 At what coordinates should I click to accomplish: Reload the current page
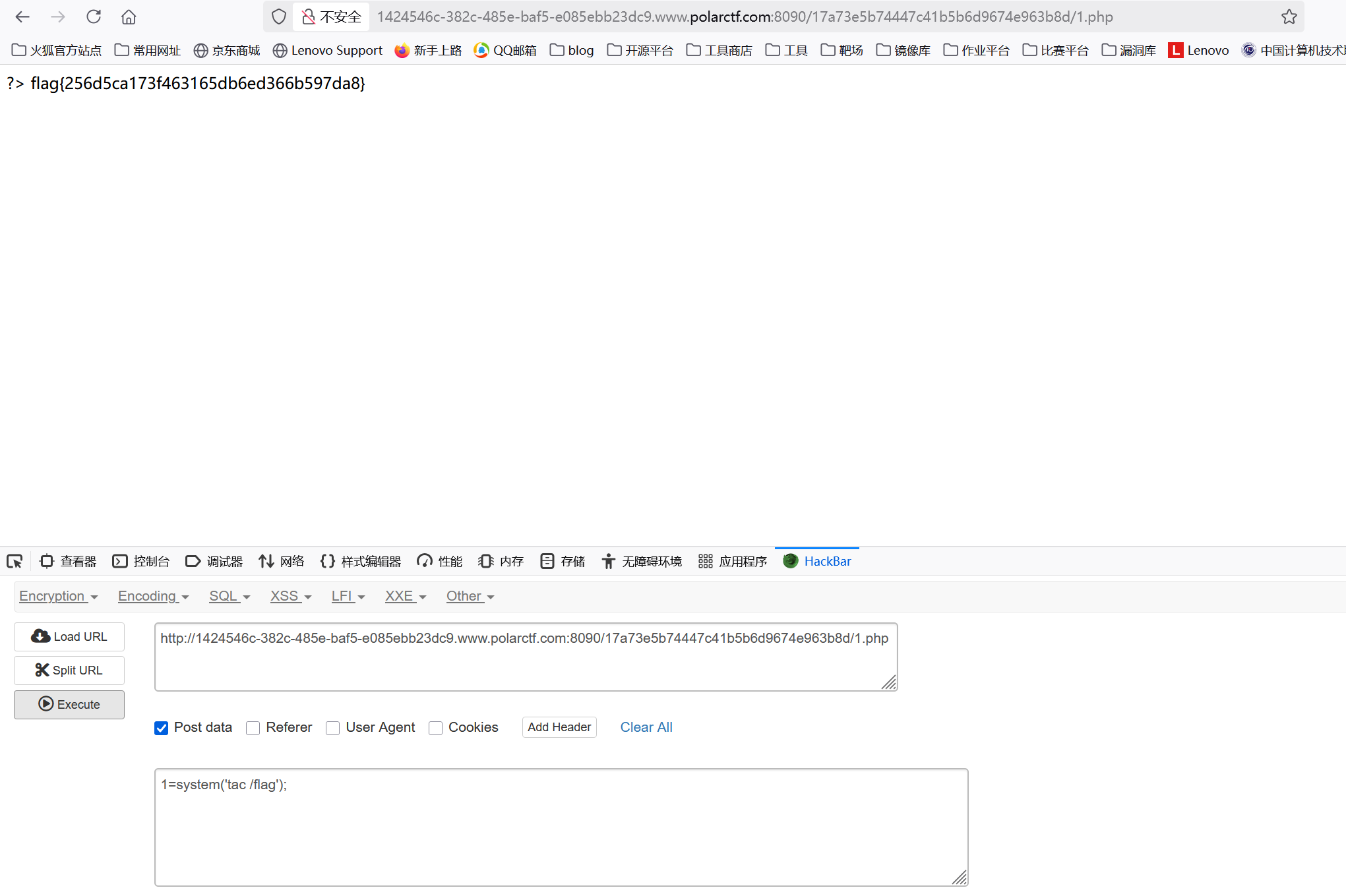(x=94, y=16)
